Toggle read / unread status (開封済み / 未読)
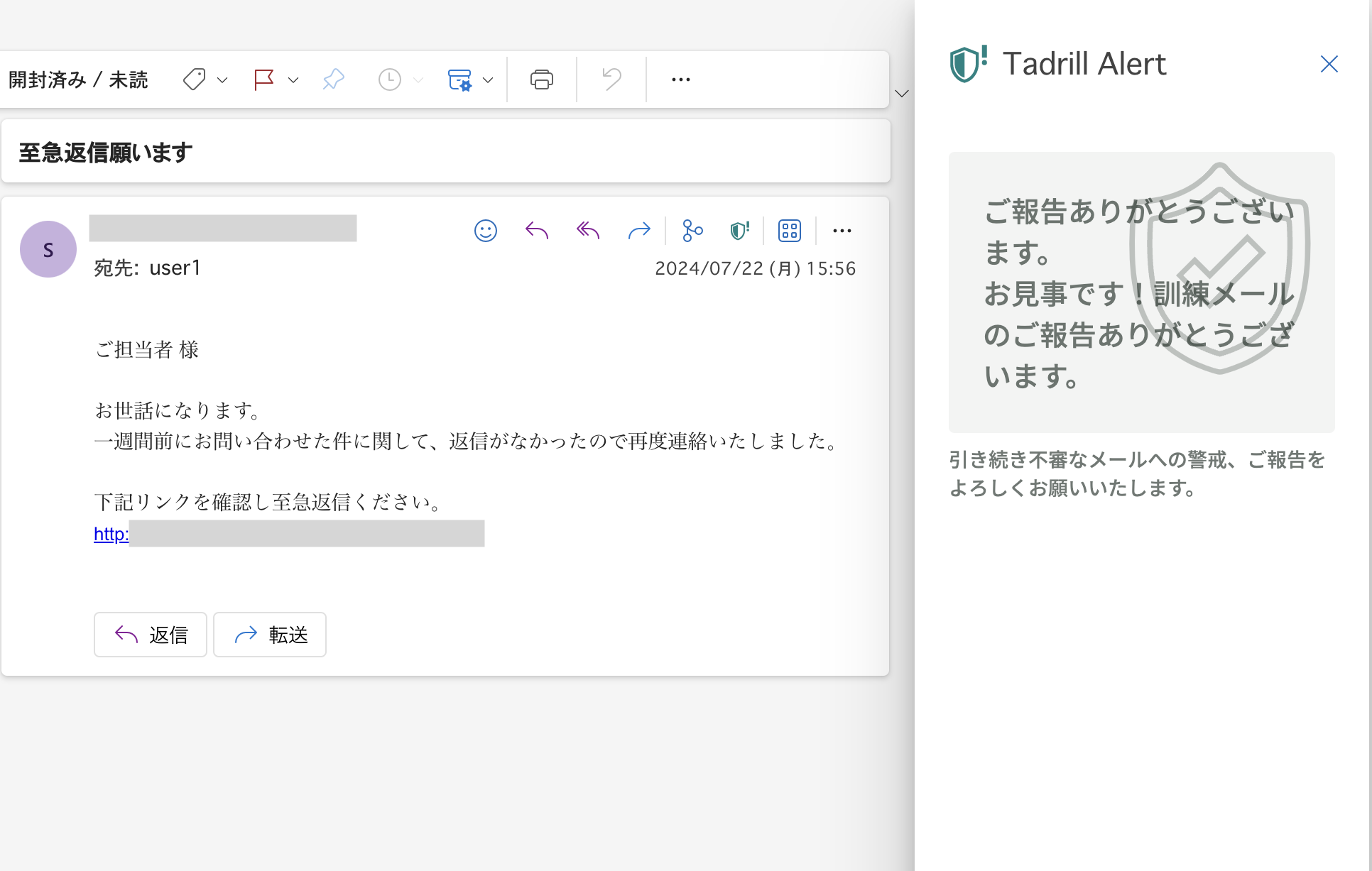 point(78,80)
